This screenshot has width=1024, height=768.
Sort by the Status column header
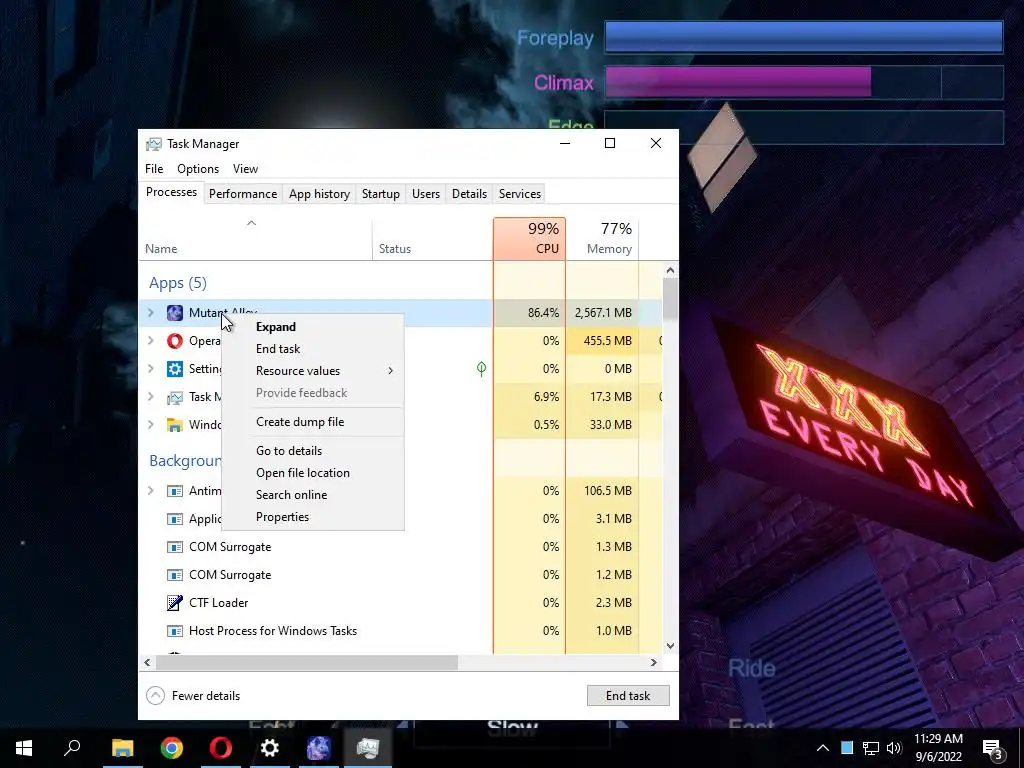pyautogui.click(x=432, y=239)
